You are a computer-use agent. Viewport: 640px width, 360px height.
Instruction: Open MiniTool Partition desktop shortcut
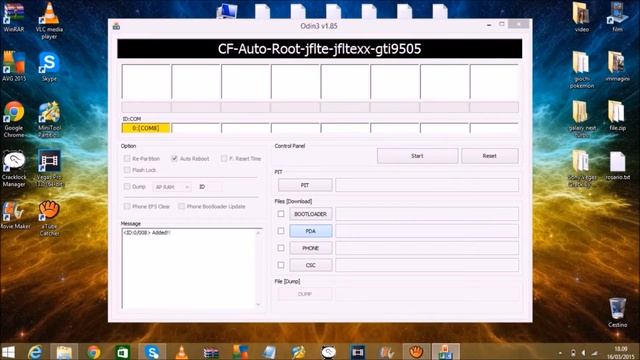pyautogui.click(x=49, y=119)
